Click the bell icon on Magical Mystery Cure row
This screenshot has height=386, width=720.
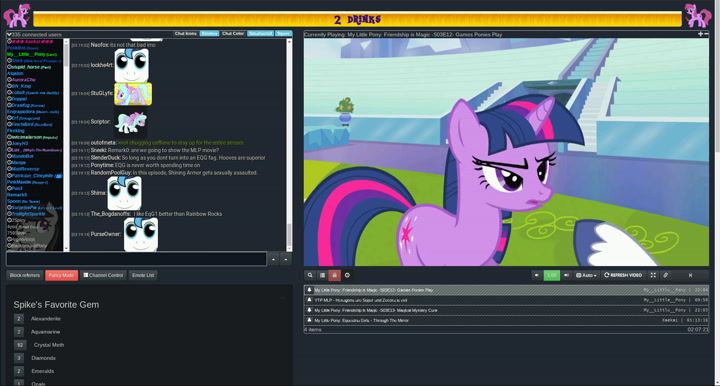point(309,310)
